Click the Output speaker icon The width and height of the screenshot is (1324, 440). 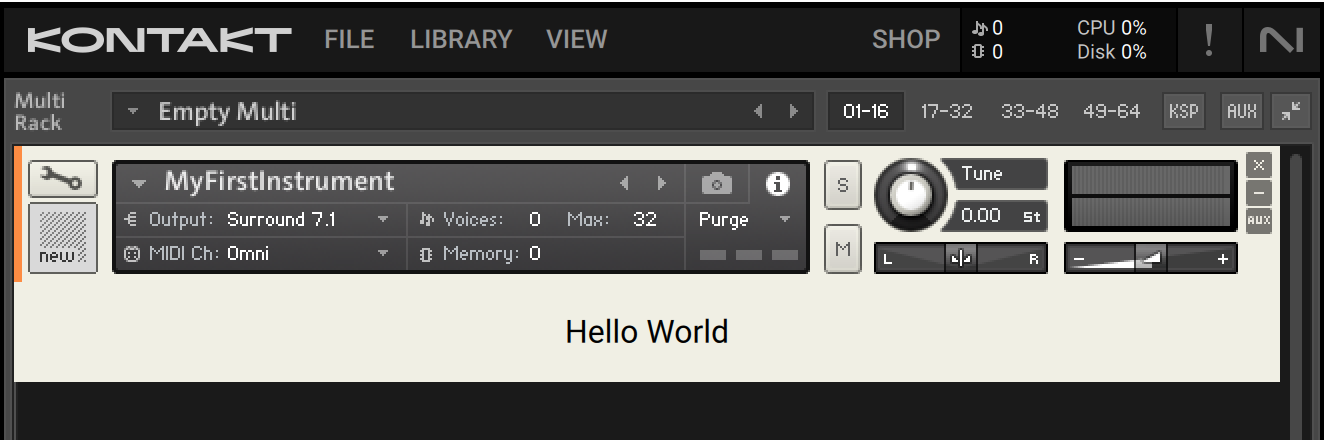coord(132,219)
